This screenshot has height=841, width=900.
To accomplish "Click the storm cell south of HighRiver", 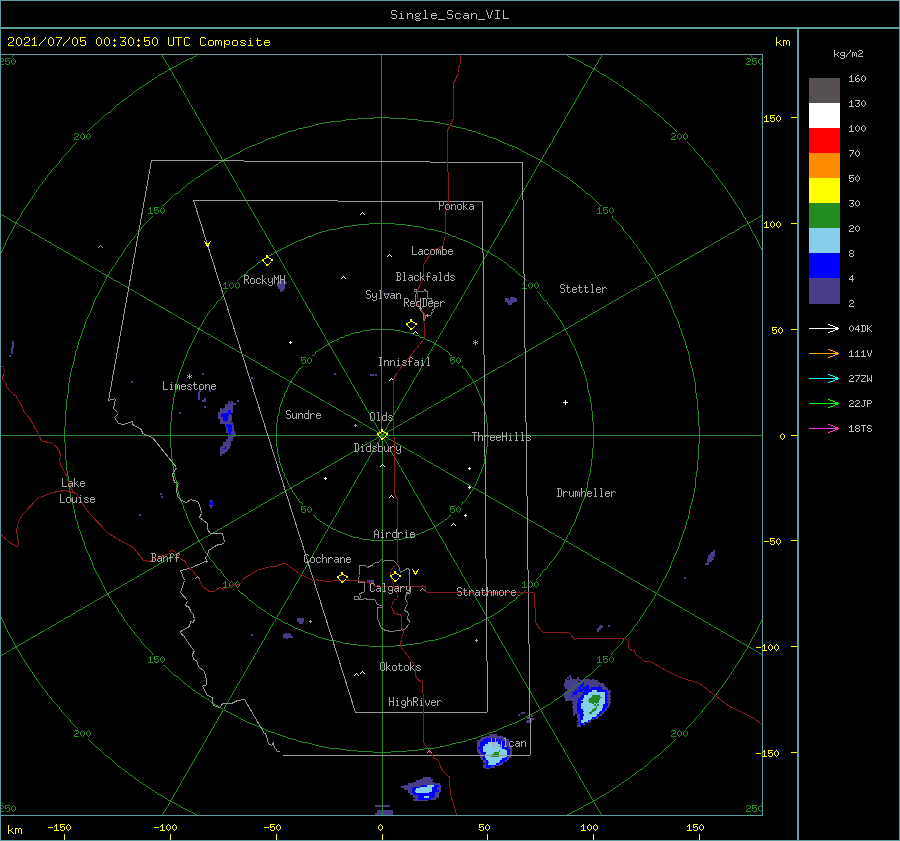I will 422,789.
